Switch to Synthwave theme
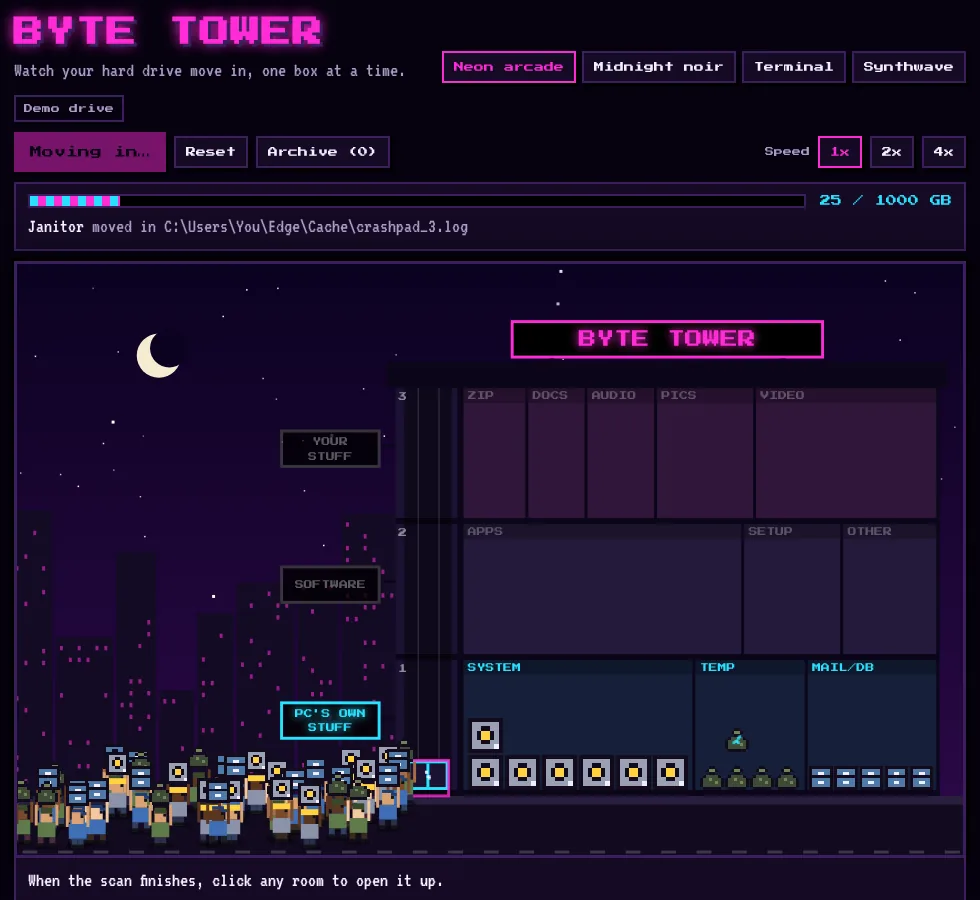 pos(908,67)
